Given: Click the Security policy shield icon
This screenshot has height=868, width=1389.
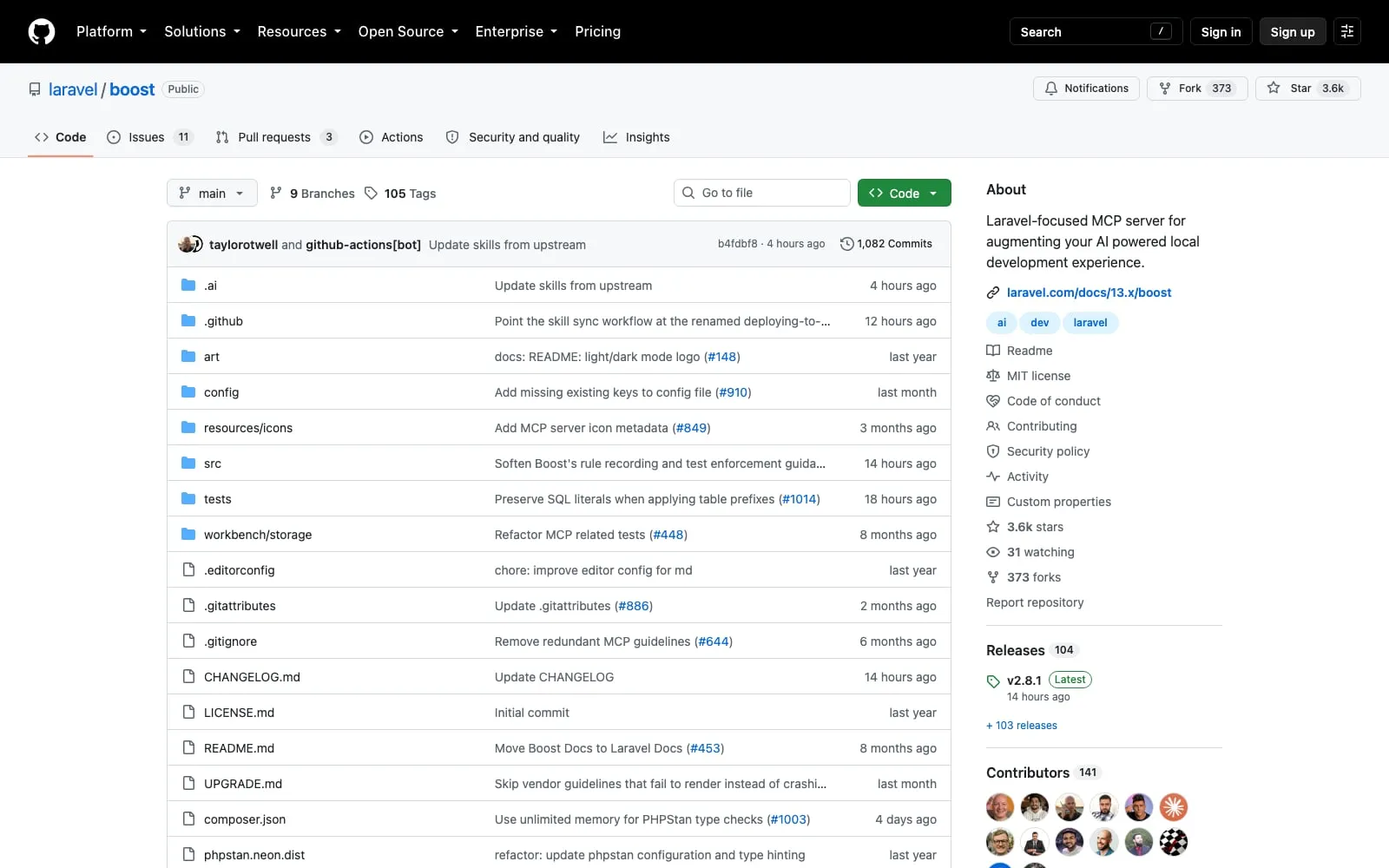Looking at the screenshot, I should (x=993, y=451).
